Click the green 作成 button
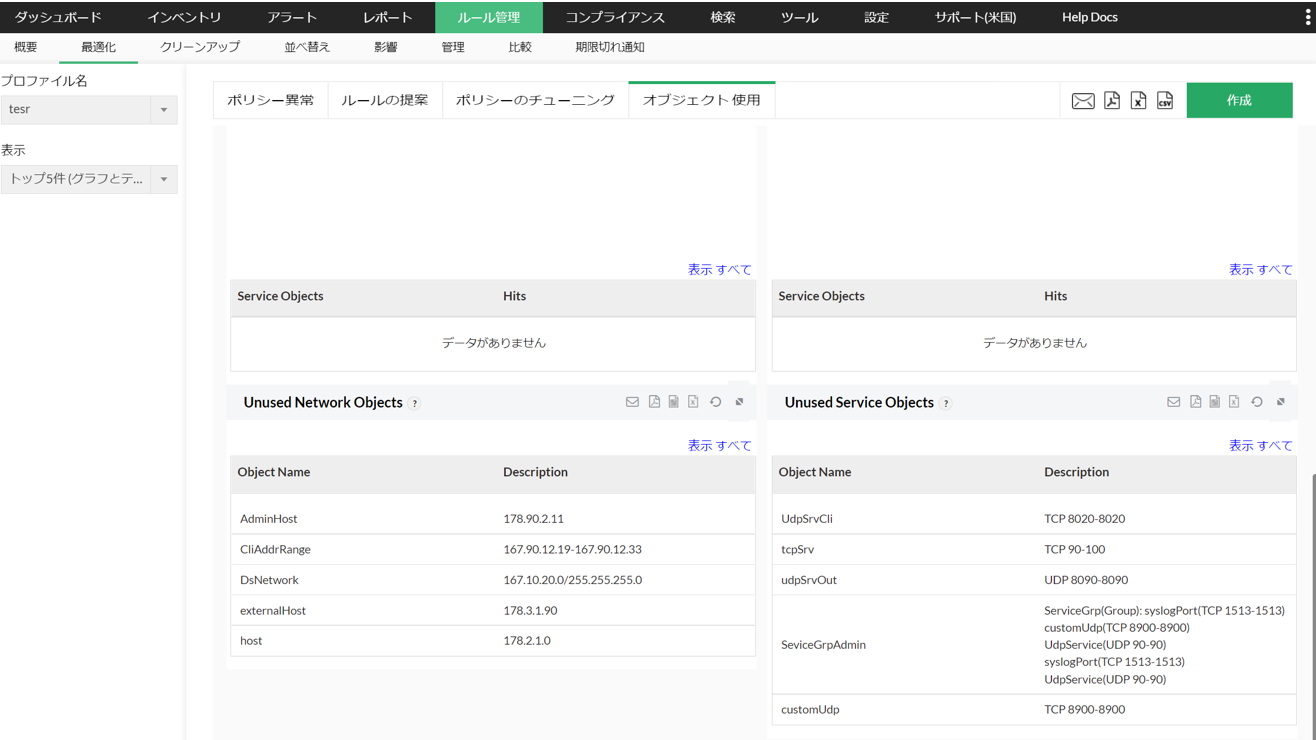This screenshot has height=740, width=1316. 1239,101
